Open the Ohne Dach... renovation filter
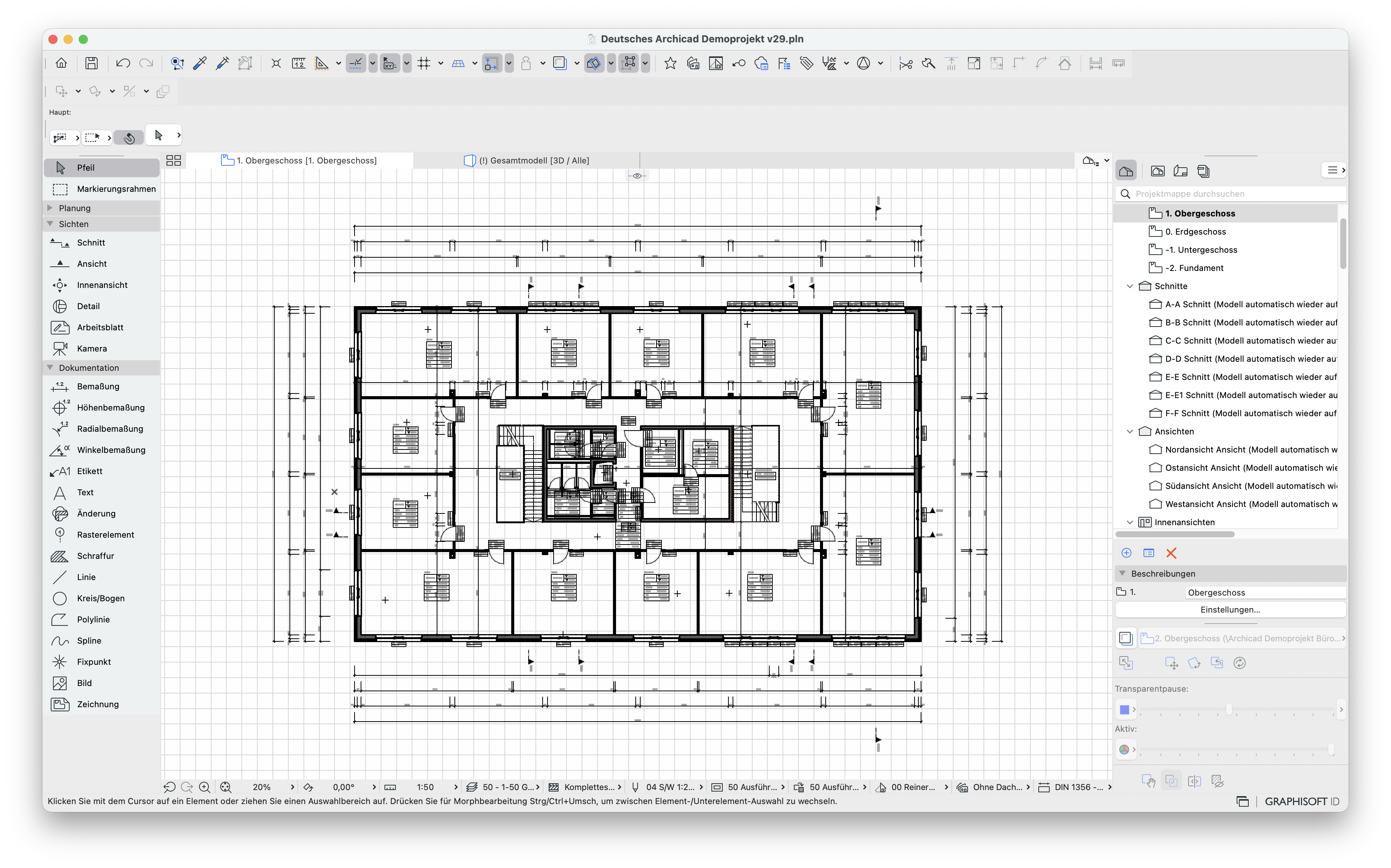The width and height of the screenshot is (1391, 868). click(993, 787)
